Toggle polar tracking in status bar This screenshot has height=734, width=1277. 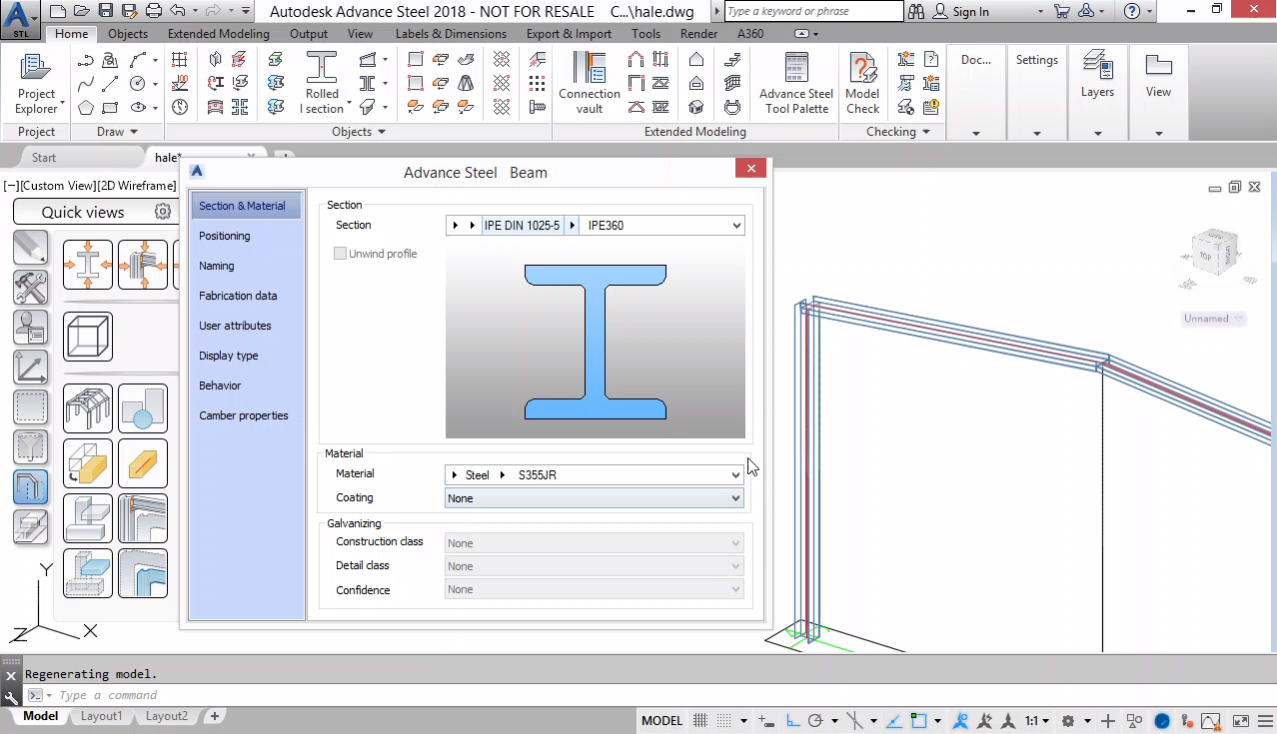click(x=815, y=720)
